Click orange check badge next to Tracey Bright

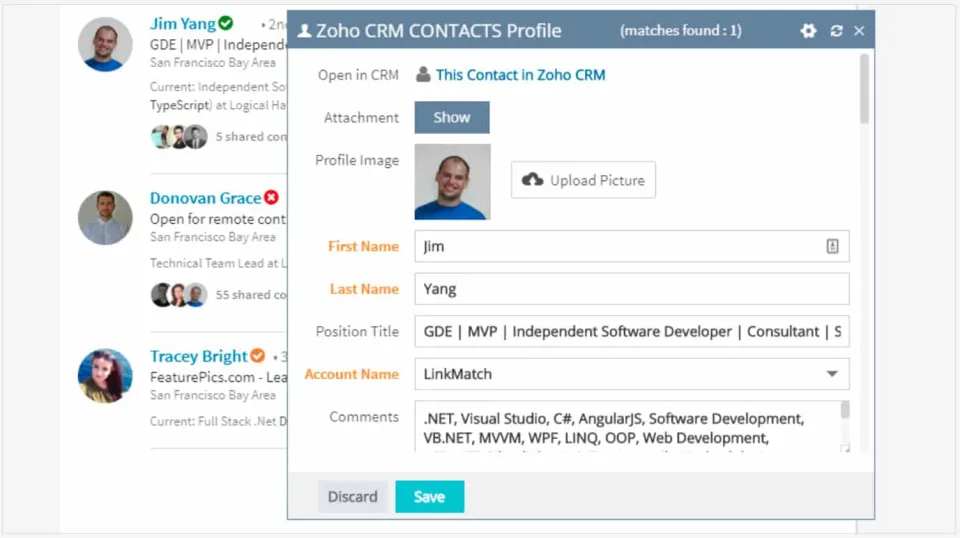[x=258, y=356]
